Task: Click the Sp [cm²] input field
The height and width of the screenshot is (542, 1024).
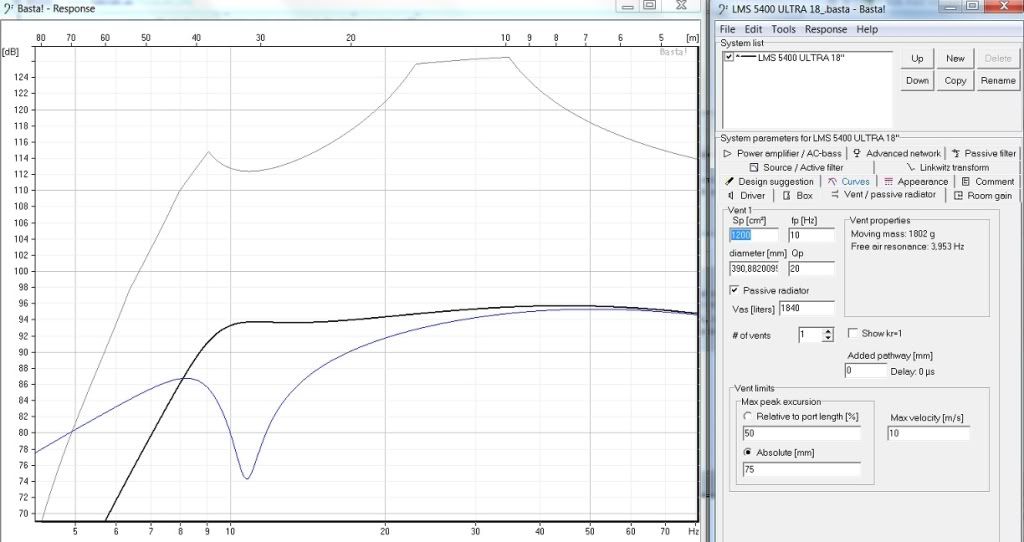Action: pos(754,235)
